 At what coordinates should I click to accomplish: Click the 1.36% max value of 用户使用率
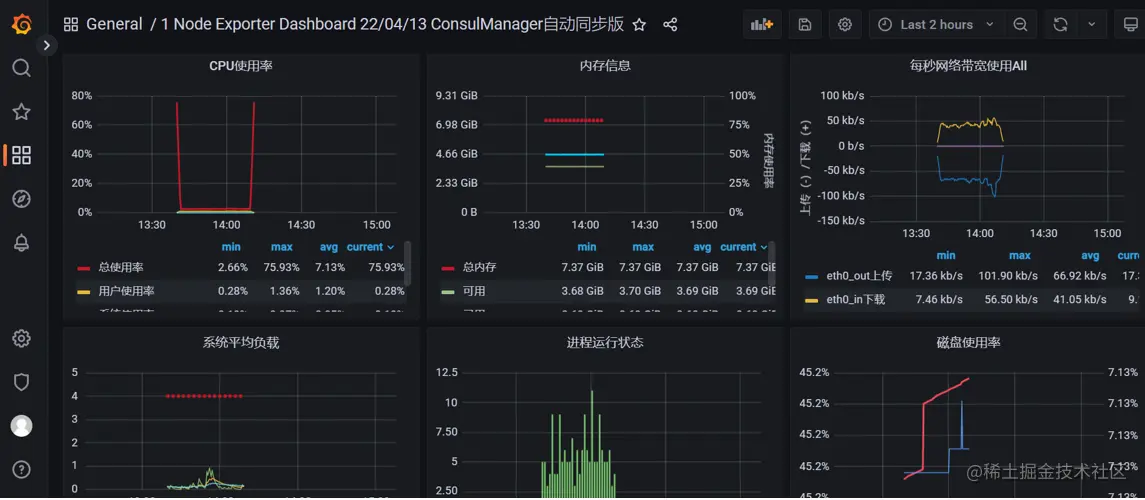[284, 291]
